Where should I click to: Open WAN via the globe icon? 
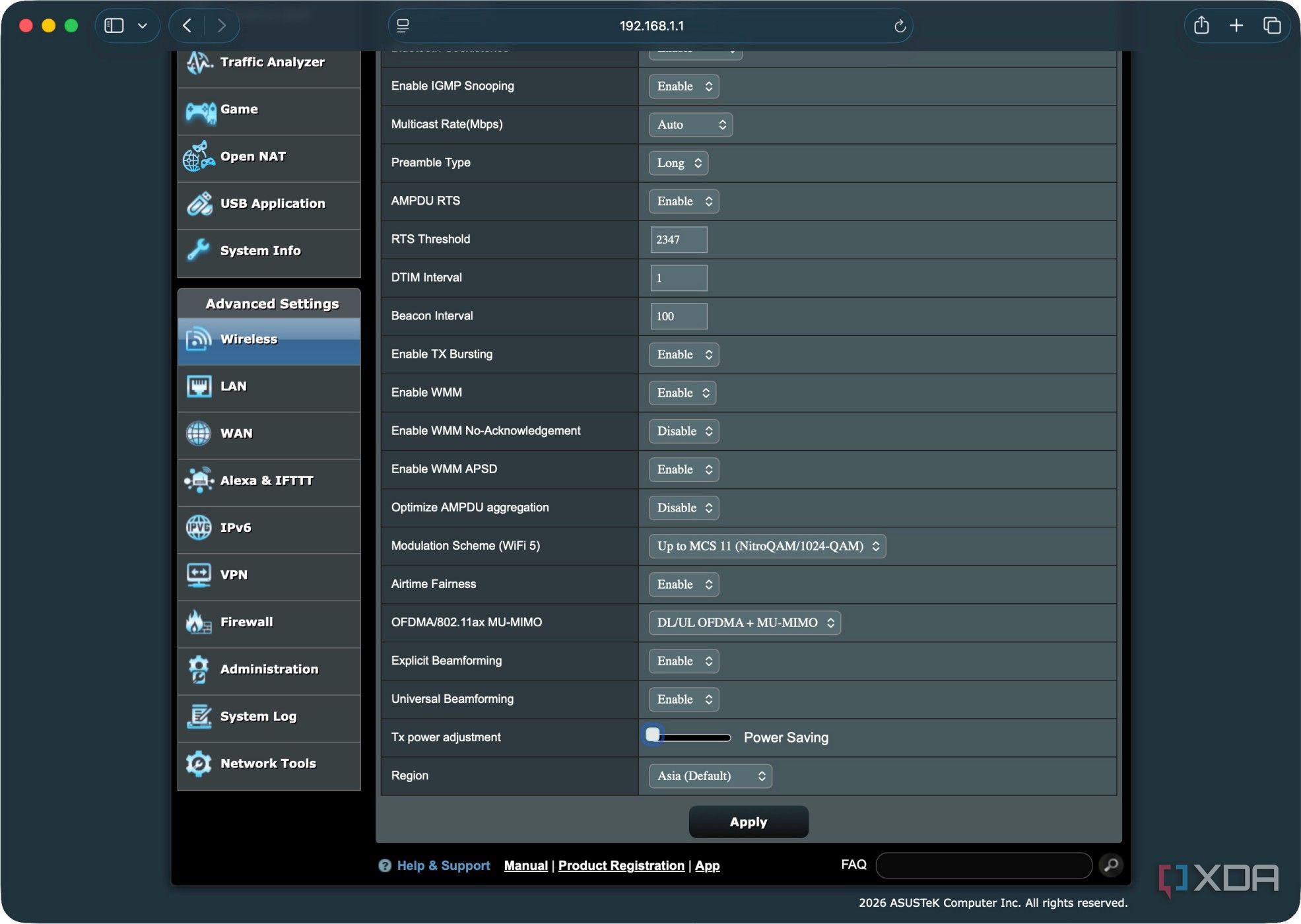tap(199, 434)
